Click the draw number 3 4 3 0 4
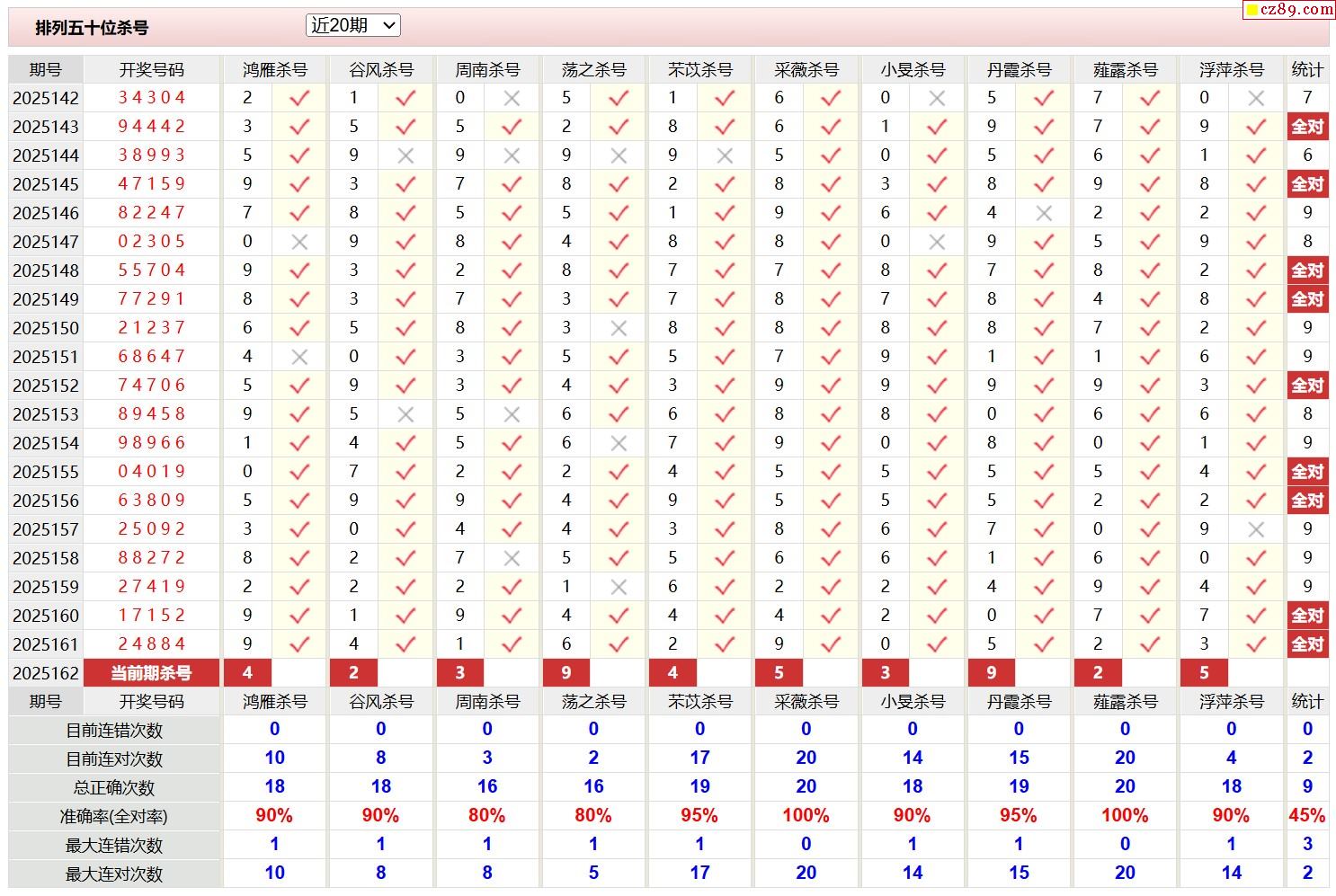Screen dimensions: 1336x896 click(x=152, y=98)
